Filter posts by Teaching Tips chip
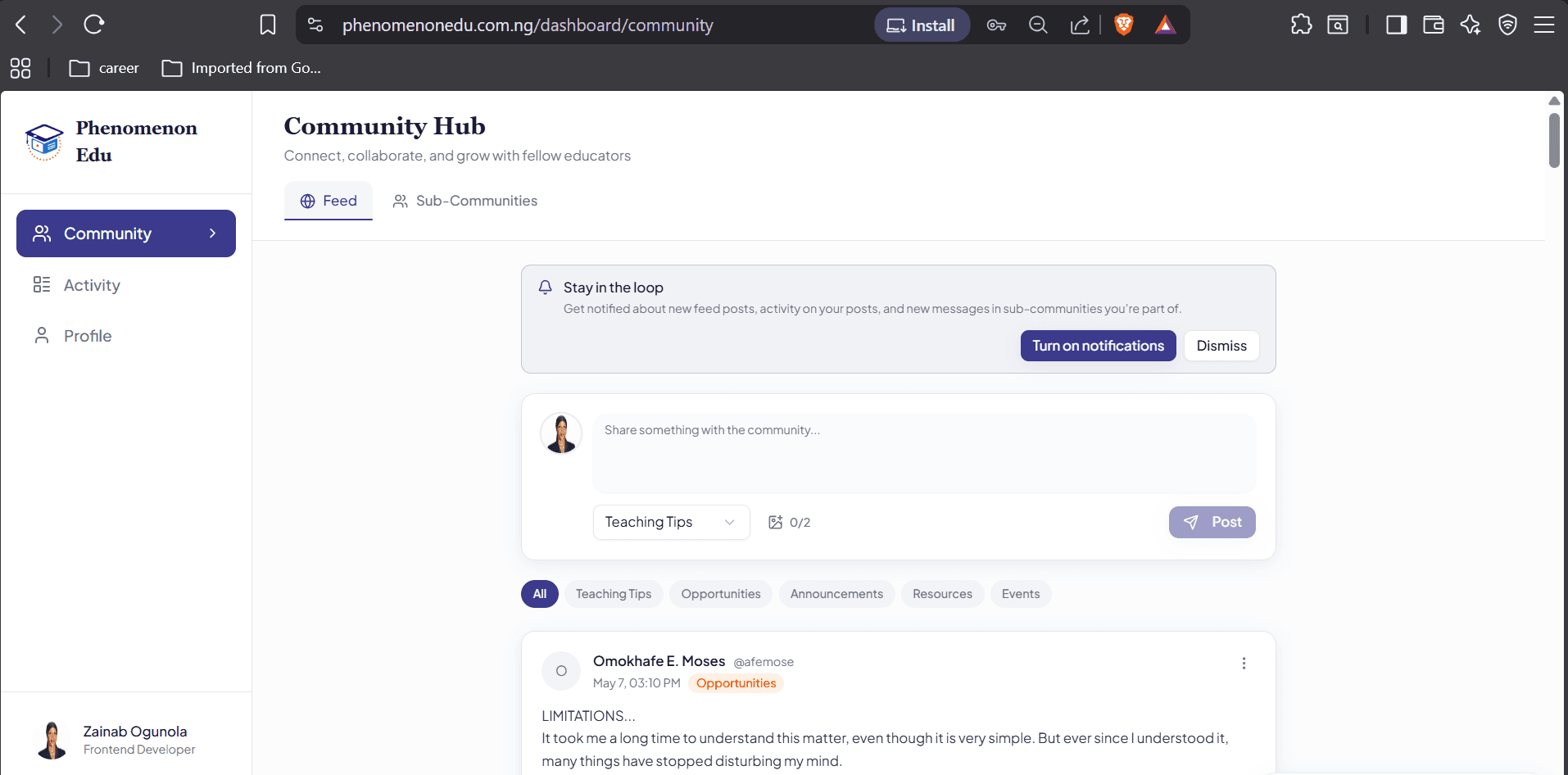The height and width of the screenshot is (775, 1568). click(614, 594)
